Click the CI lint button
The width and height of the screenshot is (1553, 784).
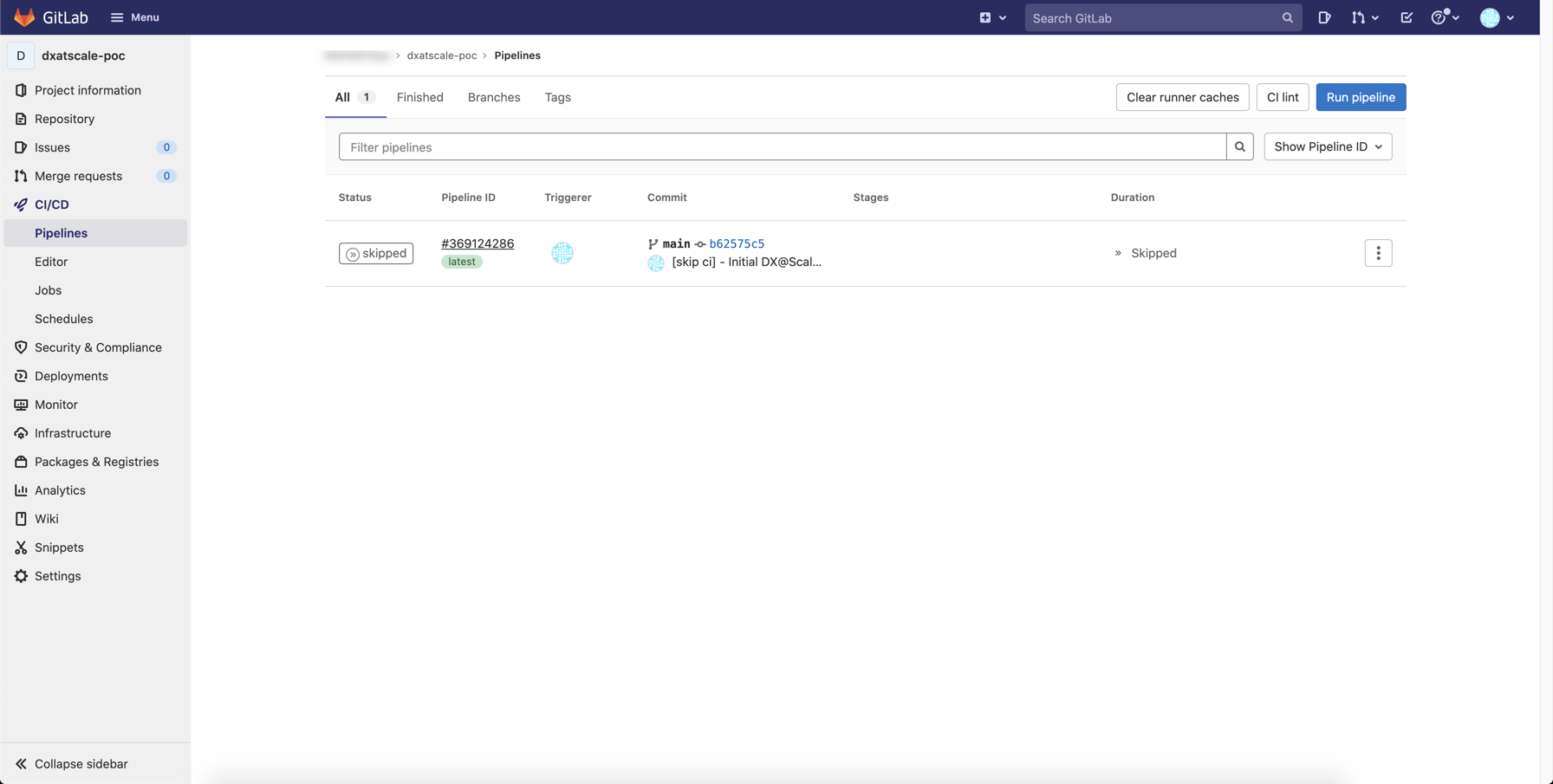click(x=1283, y=97)
